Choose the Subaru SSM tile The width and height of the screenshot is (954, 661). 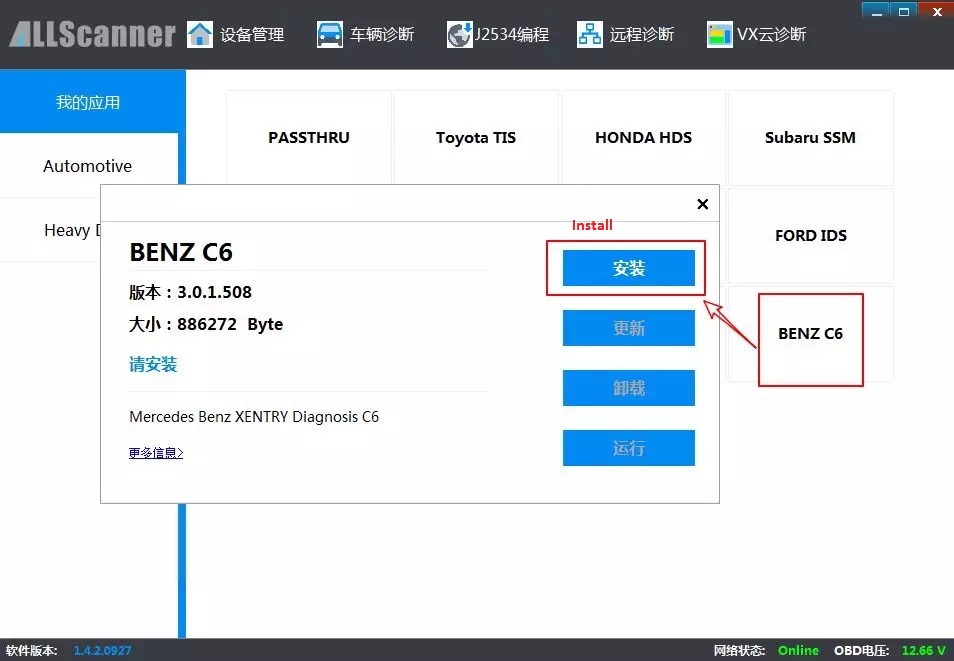[x=810, y=138]
